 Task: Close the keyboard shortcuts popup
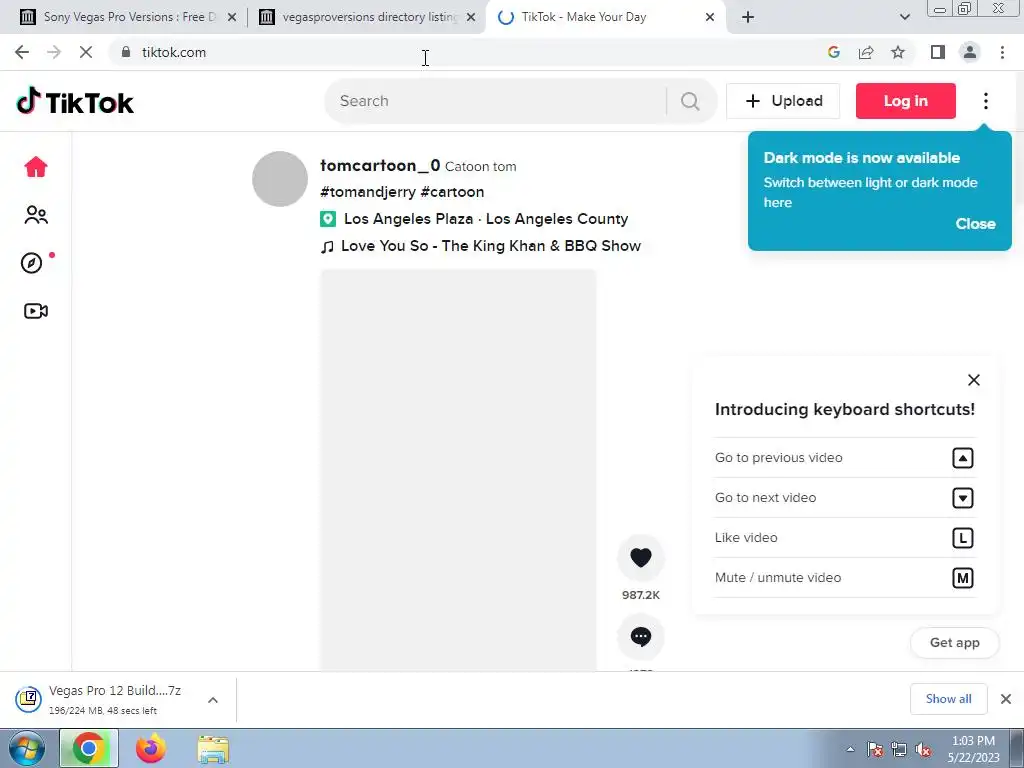[974, 380]
